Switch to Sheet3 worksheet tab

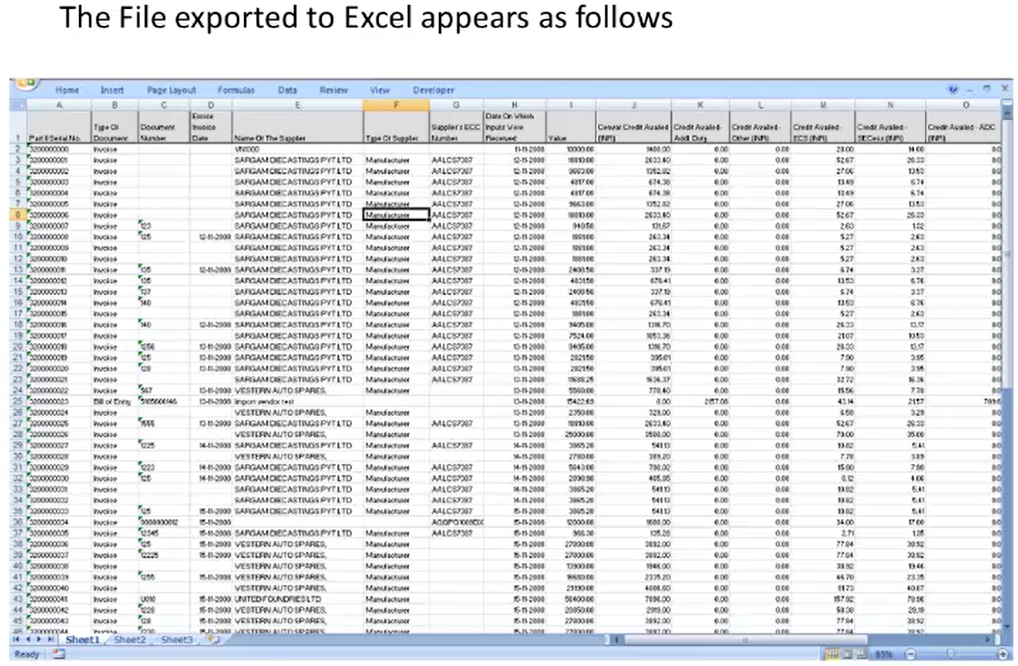177,640
